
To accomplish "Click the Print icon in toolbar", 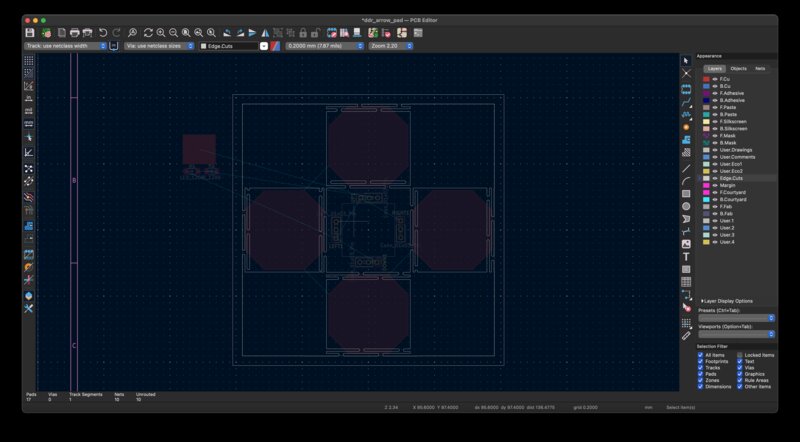I will 74,33.
